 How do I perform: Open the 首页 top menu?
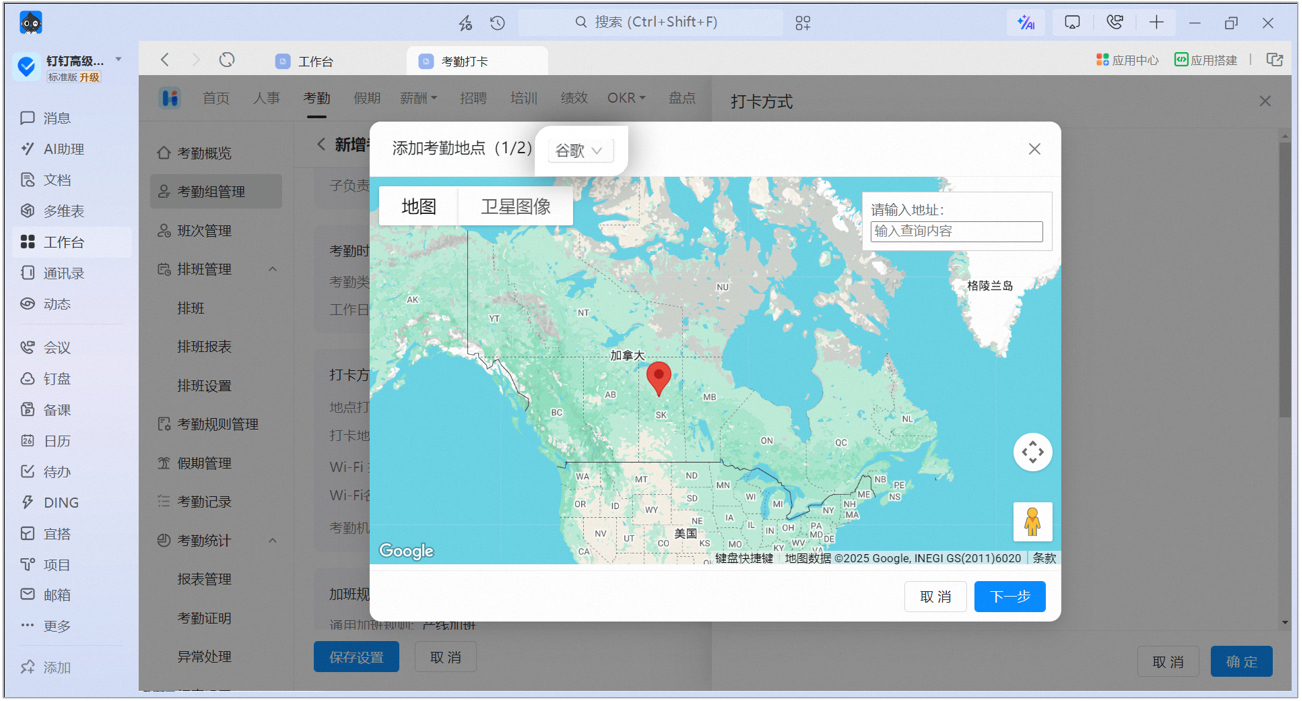tap(216, 98)
